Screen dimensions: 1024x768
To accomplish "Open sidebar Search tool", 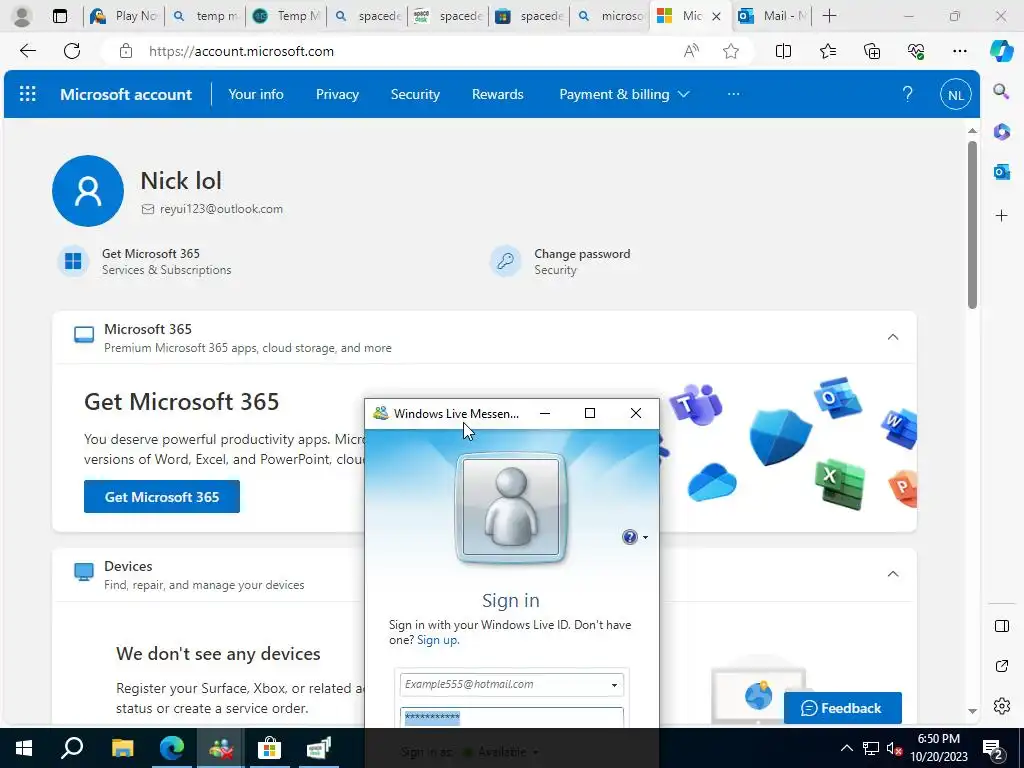I will click(x=1001, y=91).
